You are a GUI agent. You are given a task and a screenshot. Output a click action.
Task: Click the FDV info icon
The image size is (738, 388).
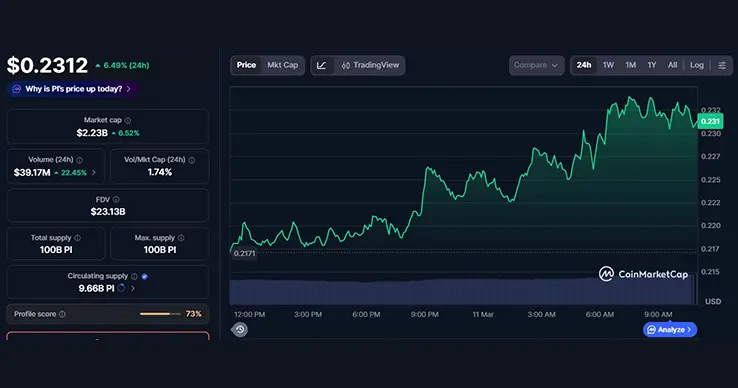coord(116,200)
